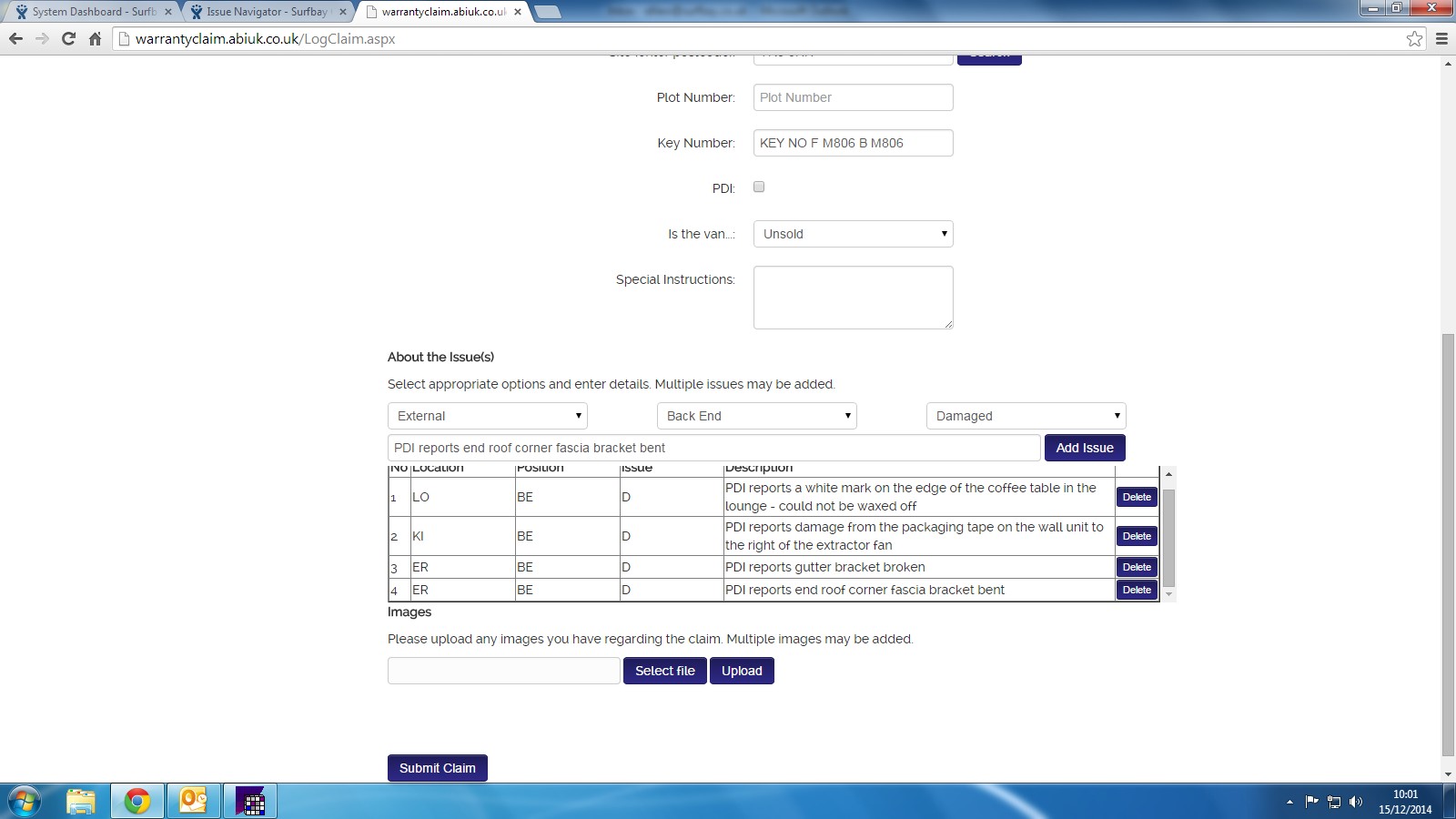This screenshot has width=1456, height=819.
Task: Show the taskbar clock and date
Action: coord(1405,802)
